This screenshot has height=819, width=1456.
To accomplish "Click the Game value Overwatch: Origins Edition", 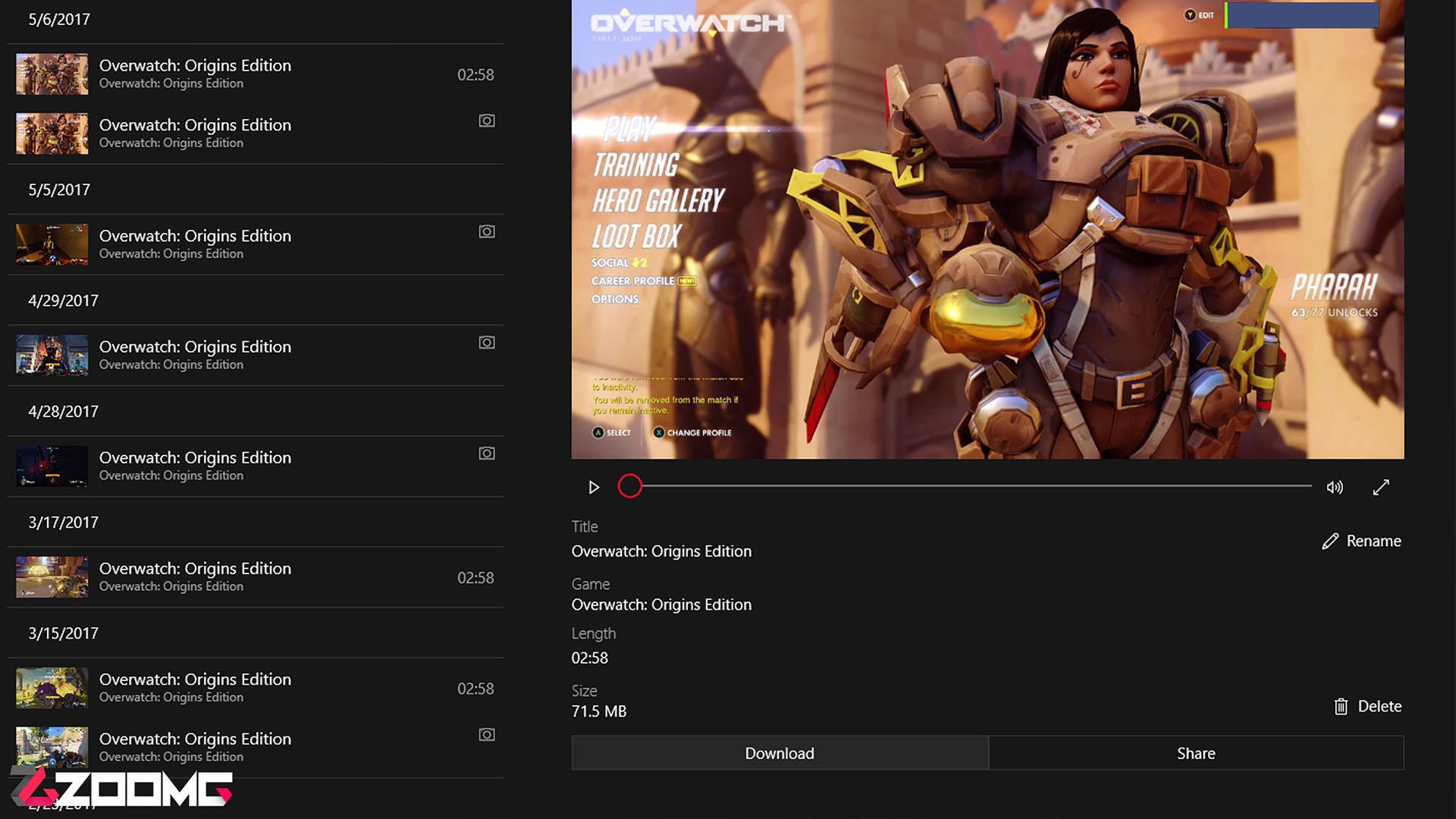I will (661, 605).
